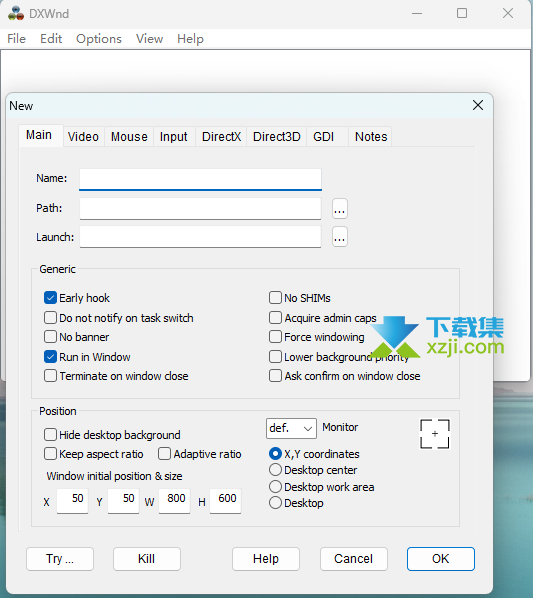The width and height of the screenshot is (533, 598).
Task: Click the Try ... button
Action: [x=60, y=559]
